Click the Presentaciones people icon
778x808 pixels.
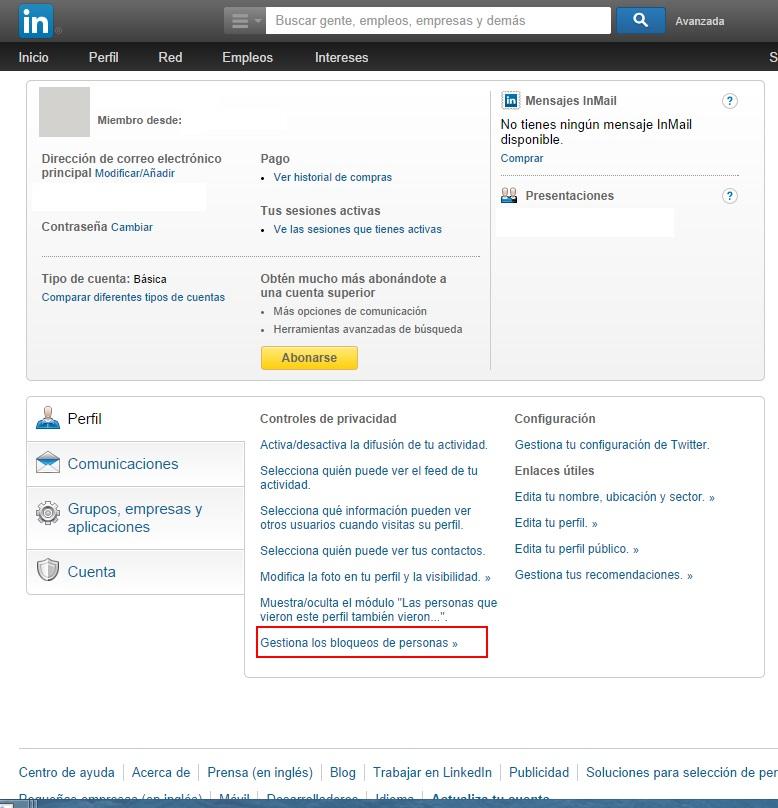point(509,196)
